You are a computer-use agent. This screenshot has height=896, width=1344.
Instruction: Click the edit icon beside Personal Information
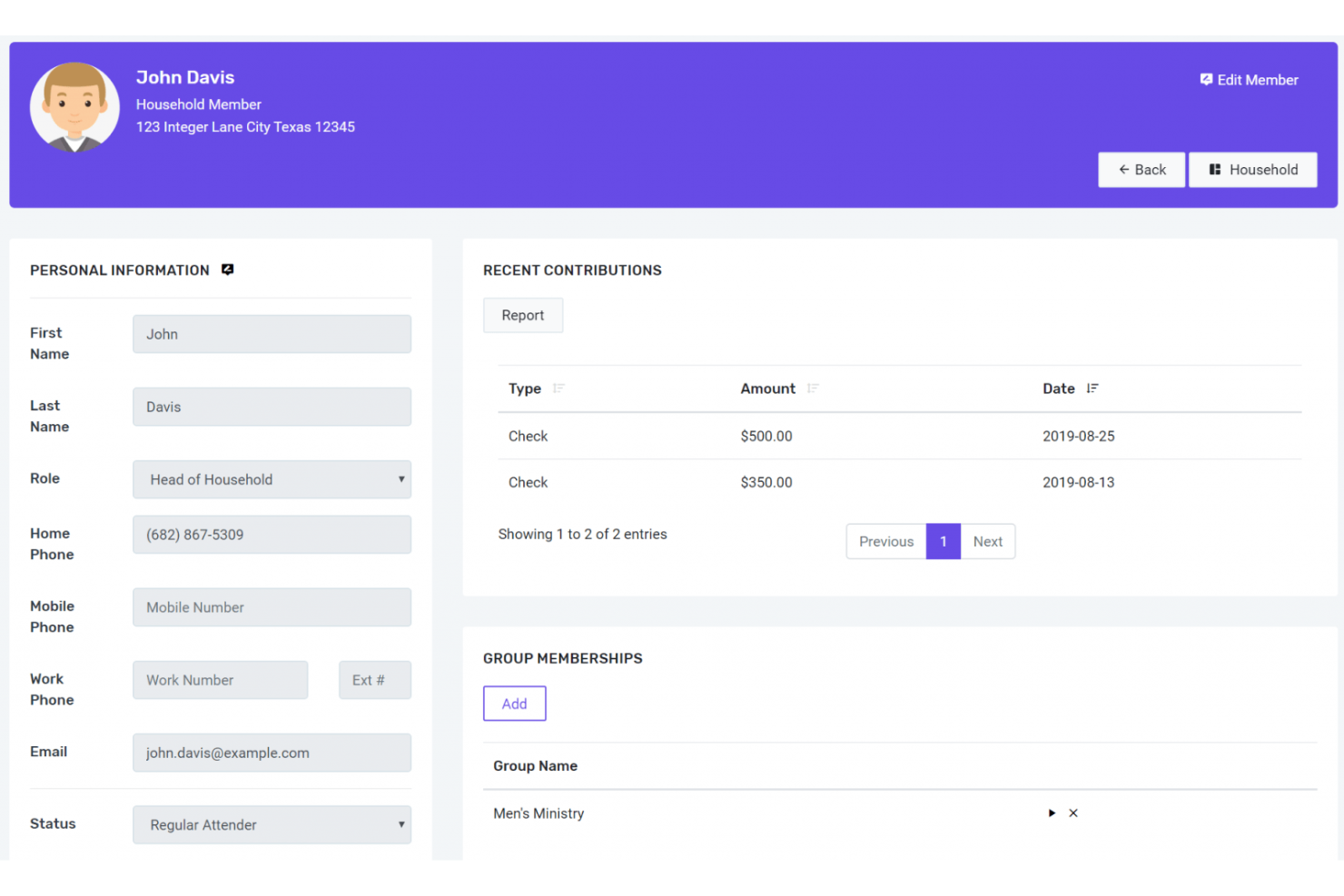(x=227, y=269)
